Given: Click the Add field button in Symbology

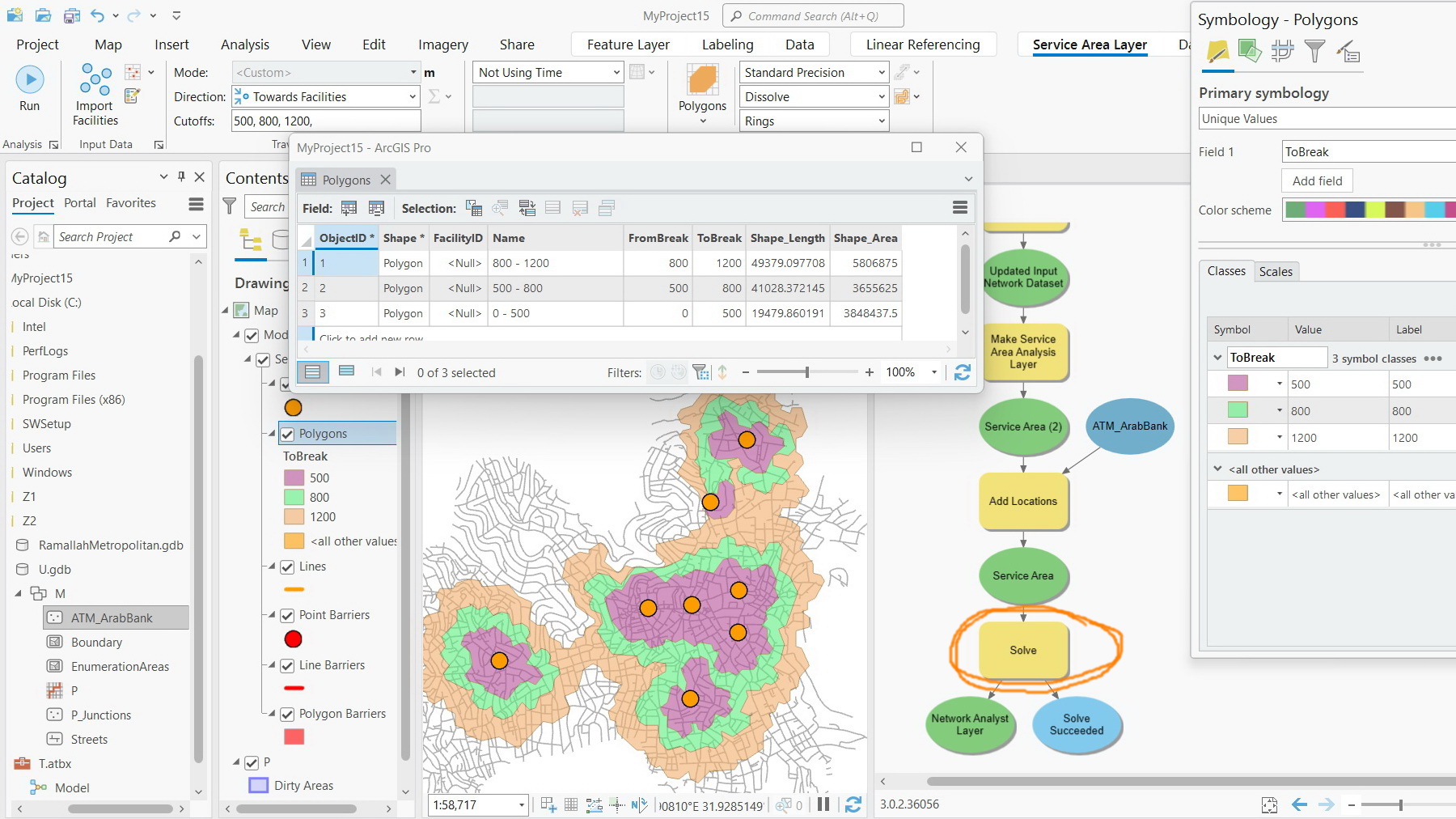Looking at the screenshot, I should pos(1316,180).
